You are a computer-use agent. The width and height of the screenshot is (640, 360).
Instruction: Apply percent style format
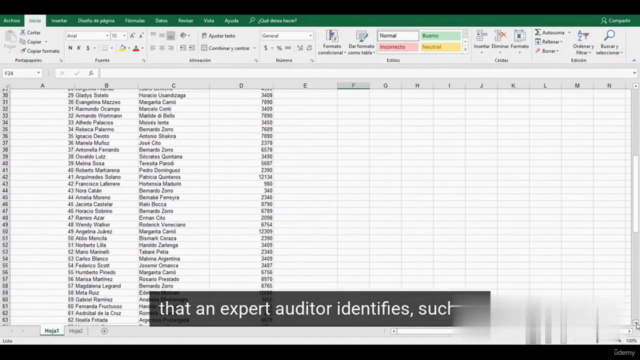tap(279, 48)
